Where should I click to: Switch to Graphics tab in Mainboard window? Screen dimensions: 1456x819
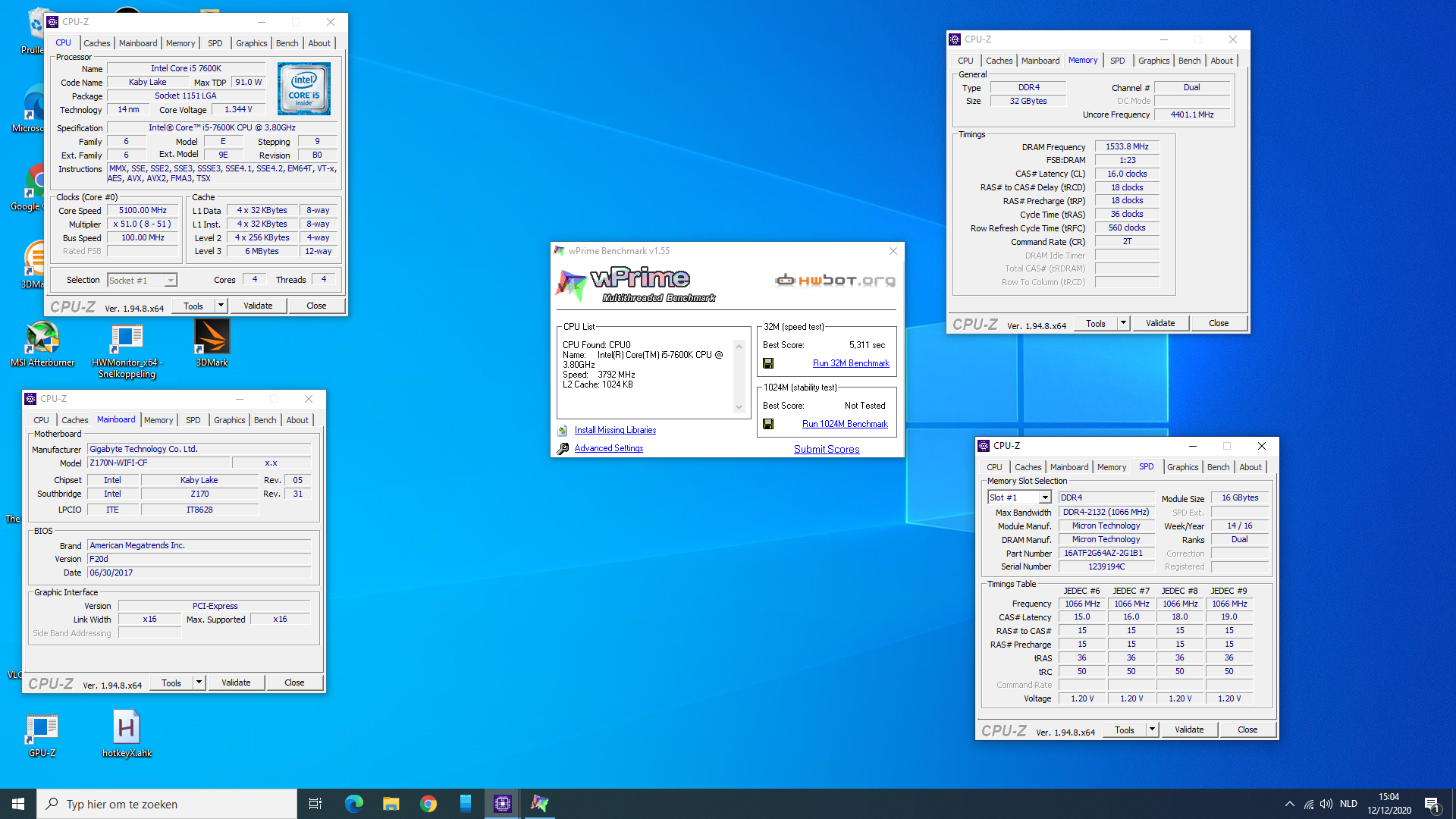tap(229, 420)
